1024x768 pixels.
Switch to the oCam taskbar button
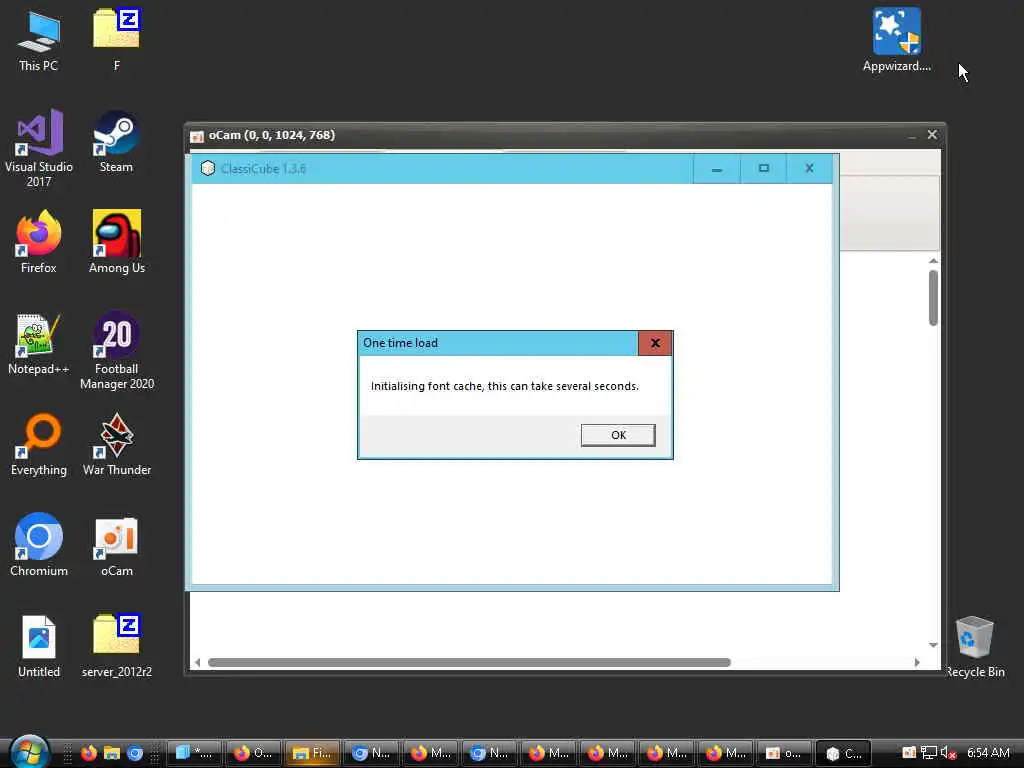tap(784, 753)
